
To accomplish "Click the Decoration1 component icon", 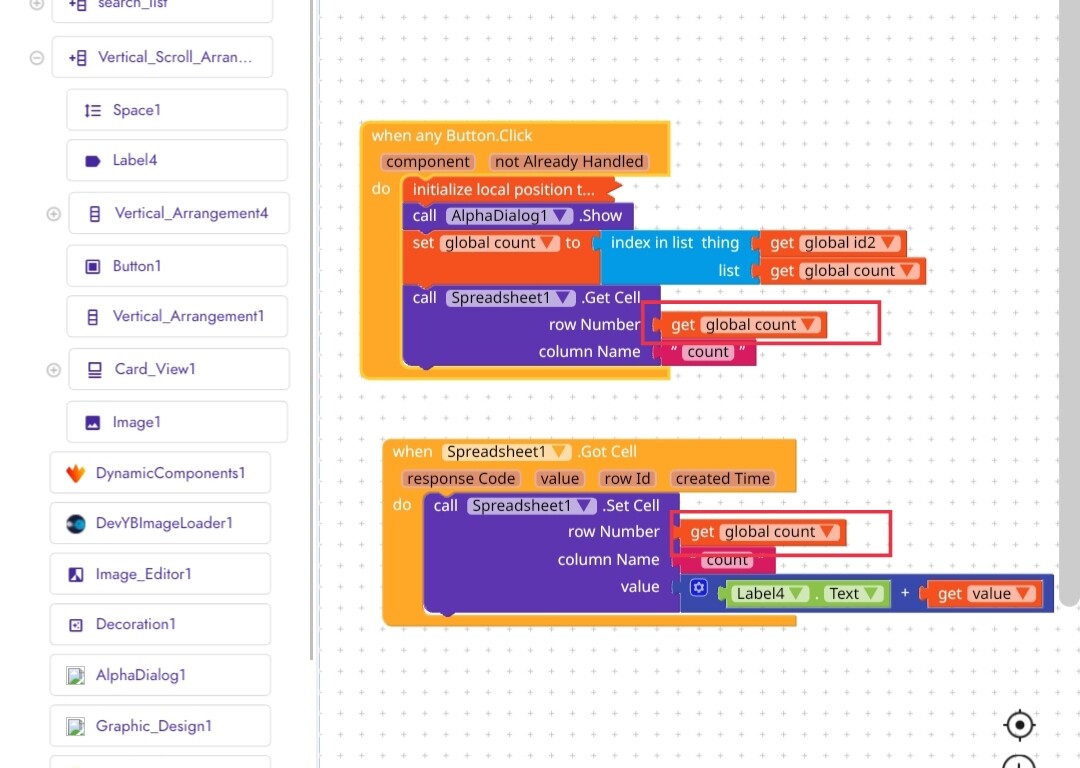I will 76,625.
